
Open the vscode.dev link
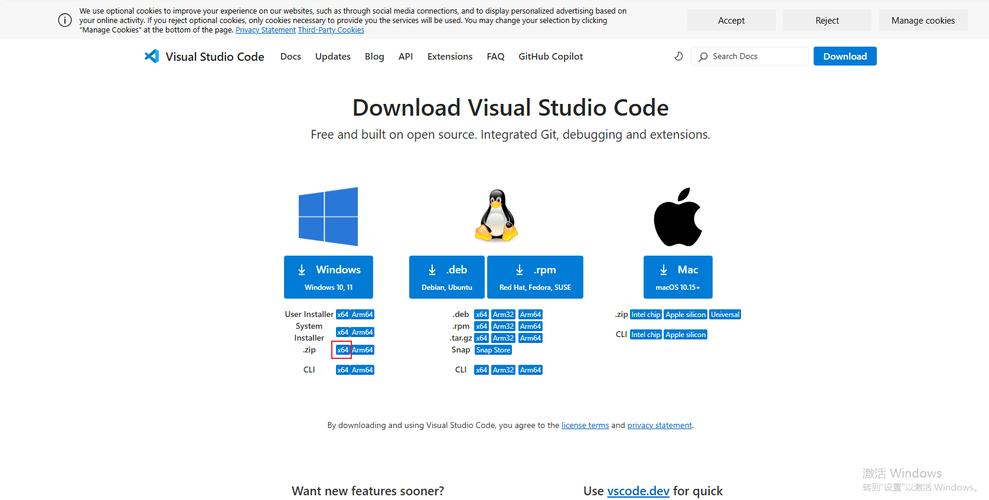[638, 491]
